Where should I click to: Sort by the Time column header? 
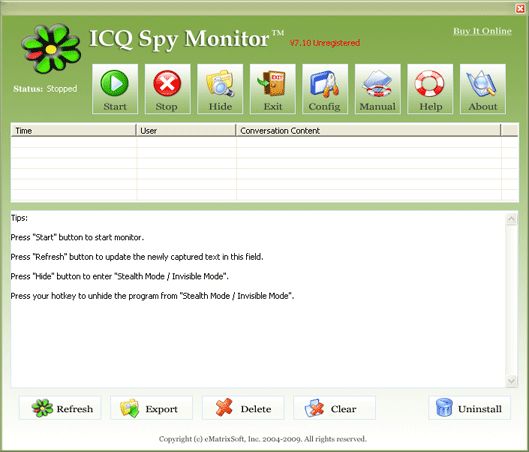point(73,130)
